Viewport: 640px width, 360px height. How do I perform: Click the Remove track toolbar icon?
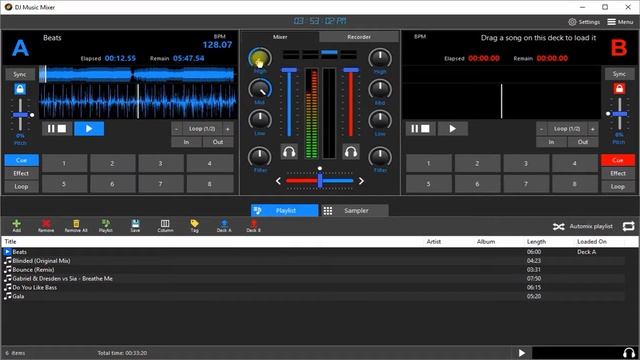point(46,225)
